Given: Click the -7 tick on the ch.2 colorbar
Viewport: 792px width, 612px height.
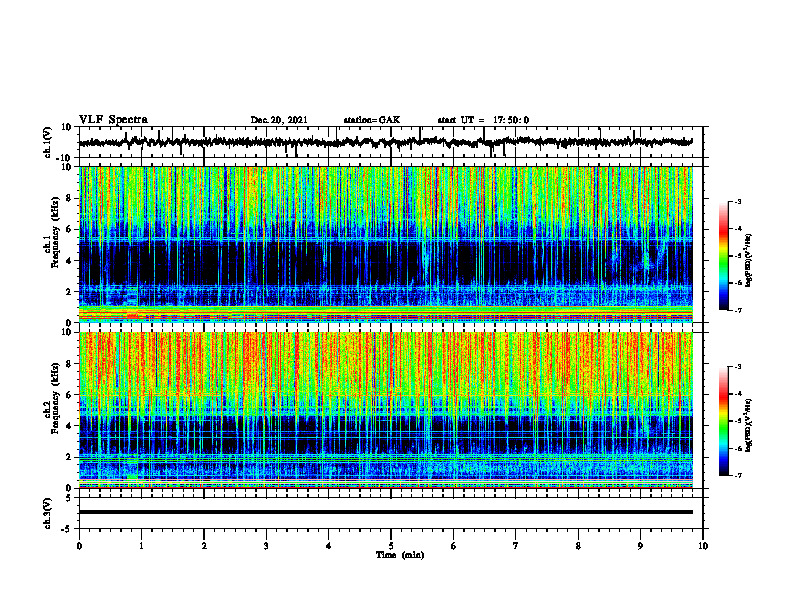Looking at the screenshot, I should tap(737, 475).
